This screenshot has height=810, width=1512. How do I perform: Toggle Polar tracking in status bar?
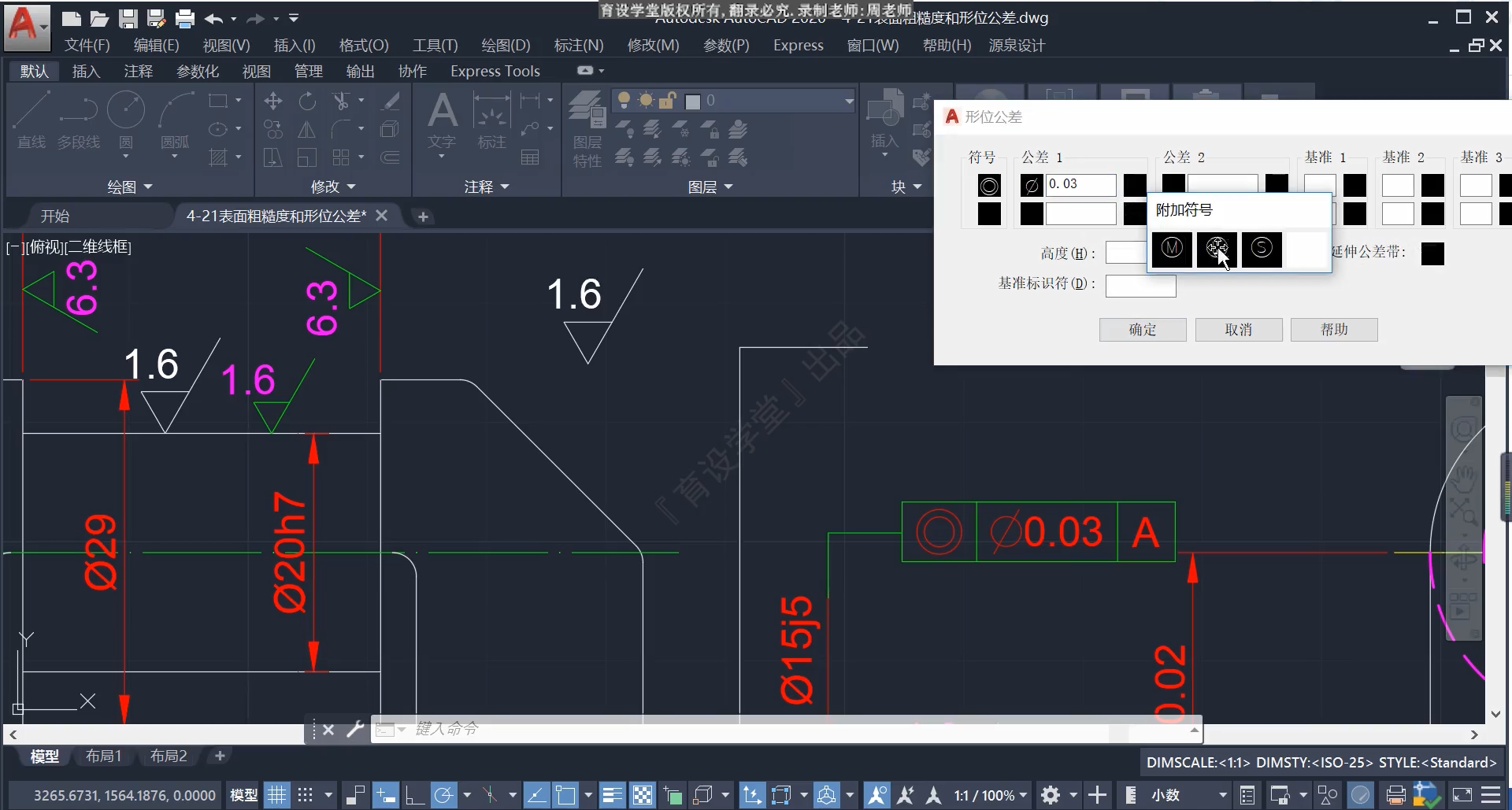click(x=443, y=795)
